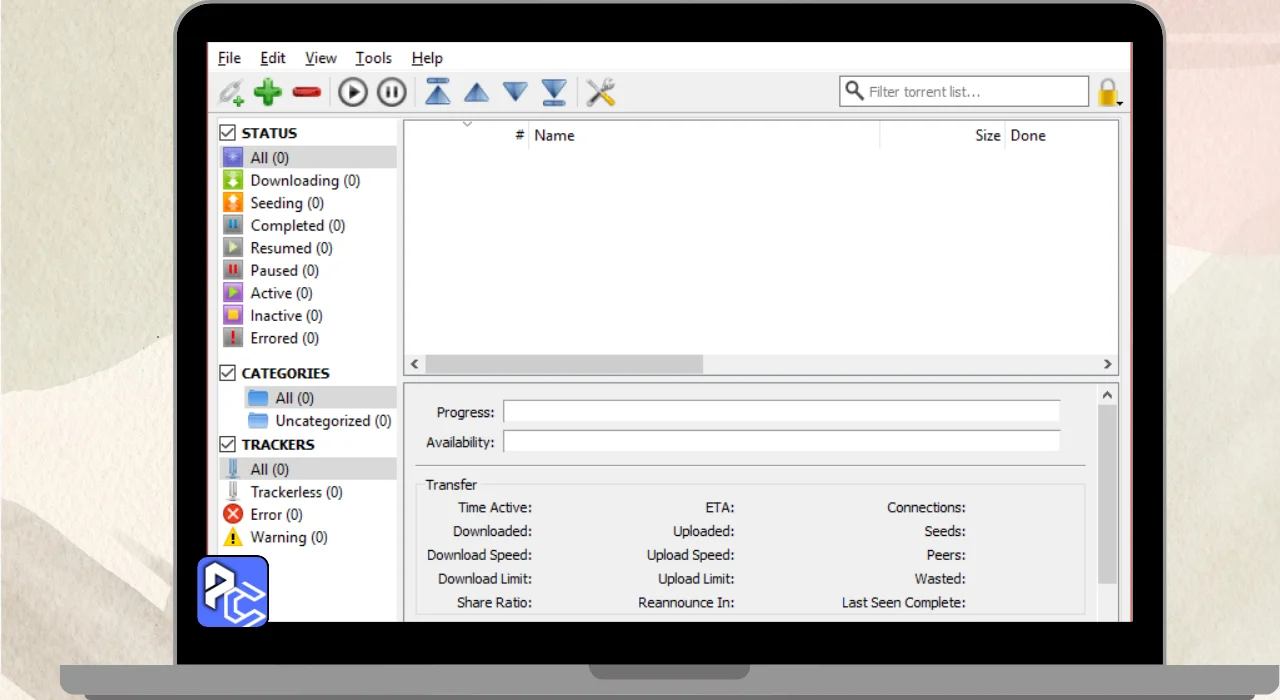
Task: Select the Downloading status filter
Action: point(304,180)
